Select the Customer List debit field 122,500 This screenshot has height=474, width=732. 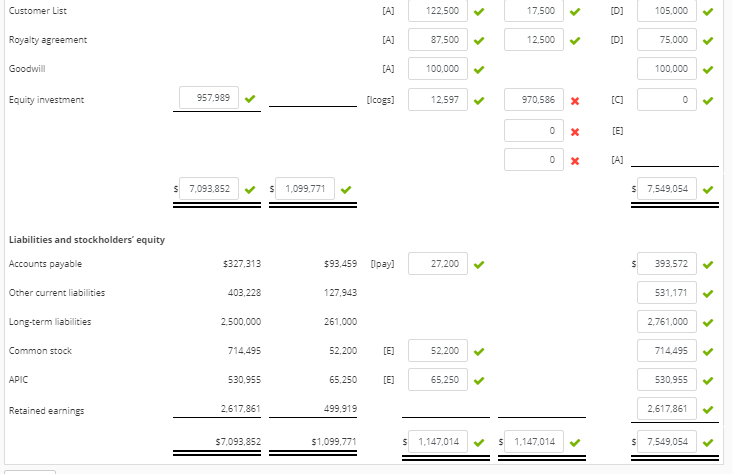click(x=438, y=11)
